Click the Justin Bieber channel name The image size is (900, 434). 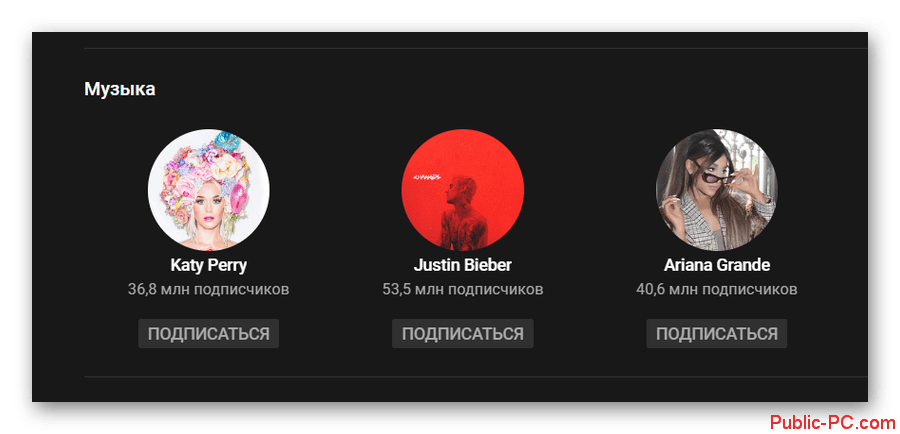click(463, 265)
